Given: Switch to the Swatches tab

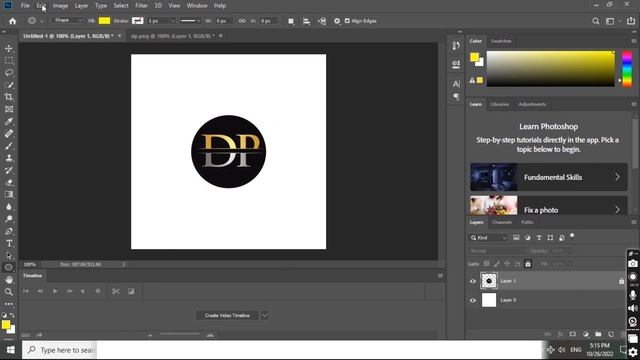Looking at the screenshot, I should tap(501, 41).
